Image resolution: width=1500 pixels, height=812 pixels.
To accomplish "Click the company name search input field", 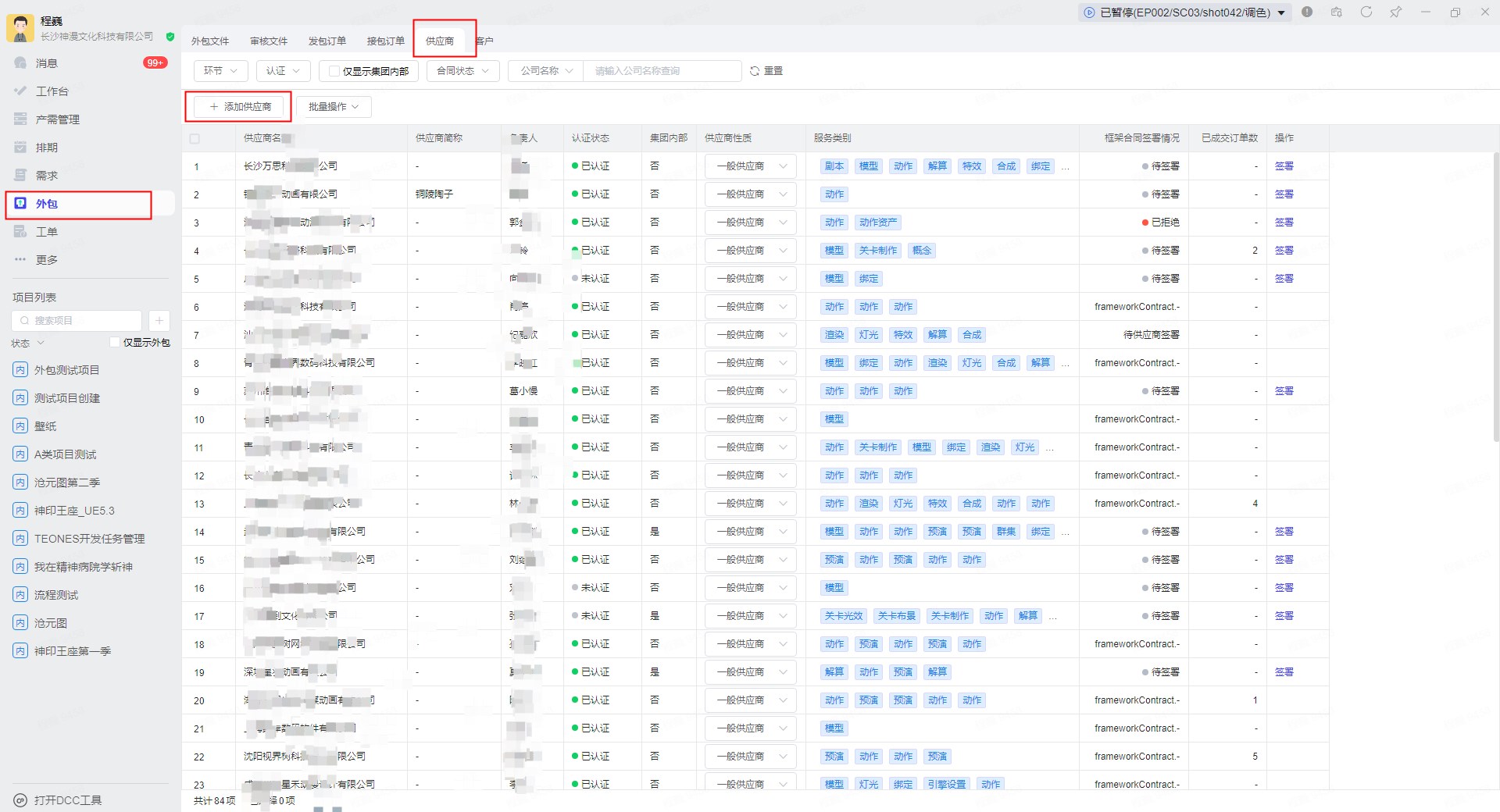I will 664,71.
